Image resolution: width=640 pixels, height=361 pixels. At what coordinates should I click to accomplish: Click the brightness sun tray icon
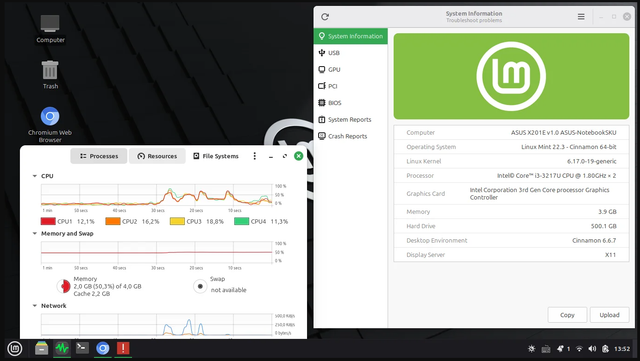(531, 349)
